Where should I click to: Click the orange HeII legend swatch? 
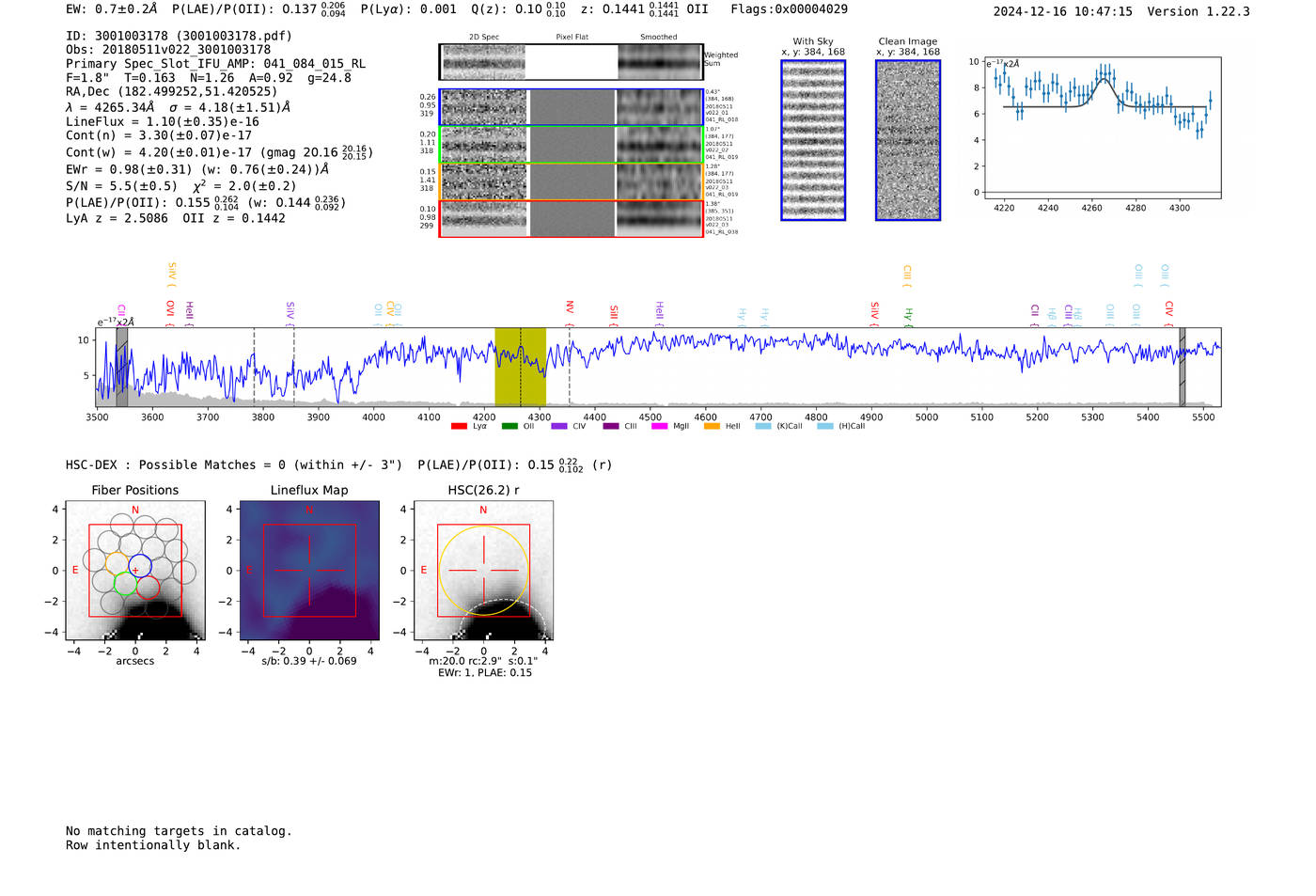[x=712, y=427]
